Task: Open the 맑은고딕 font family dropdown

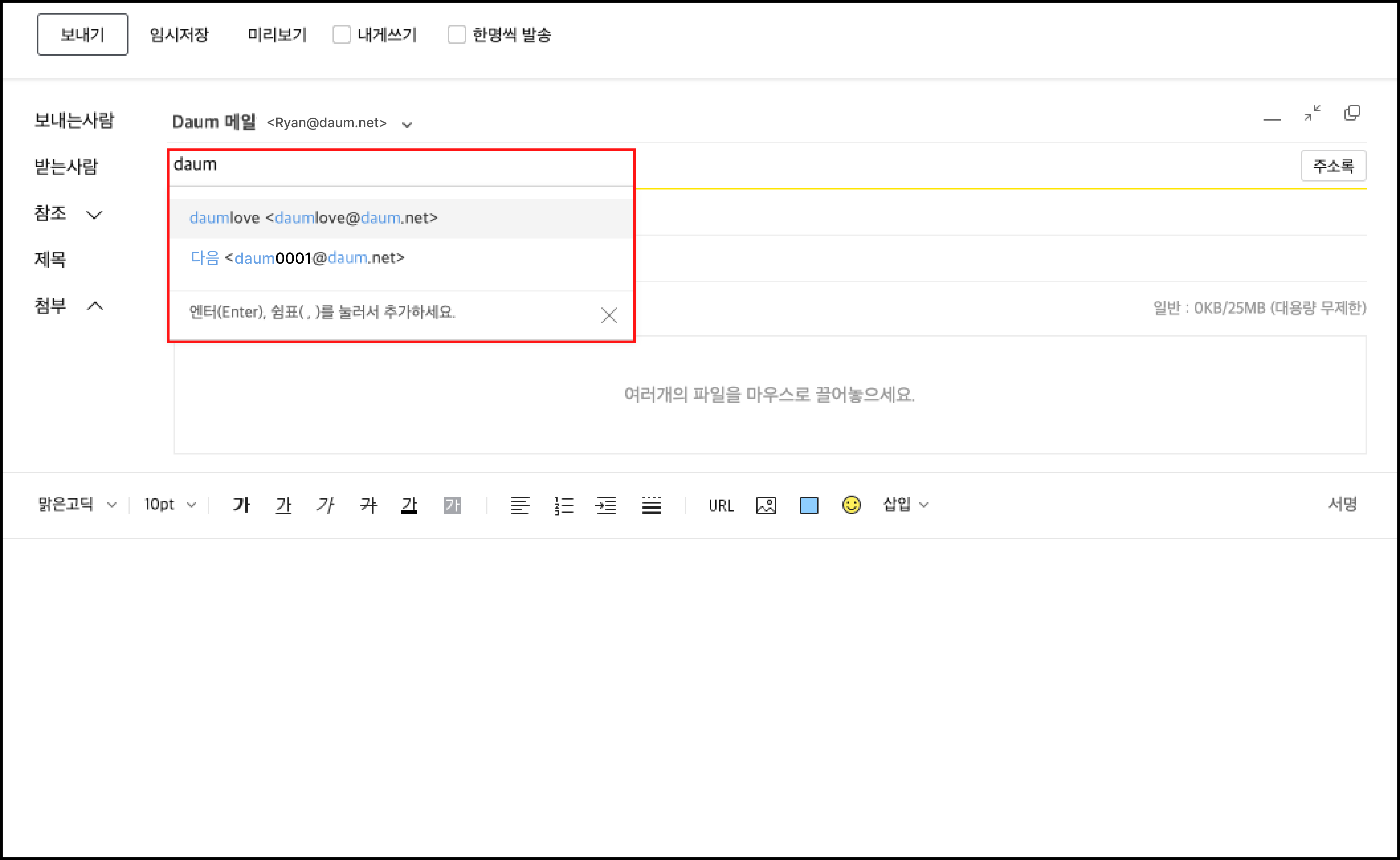Action: [x=77, y=505]
